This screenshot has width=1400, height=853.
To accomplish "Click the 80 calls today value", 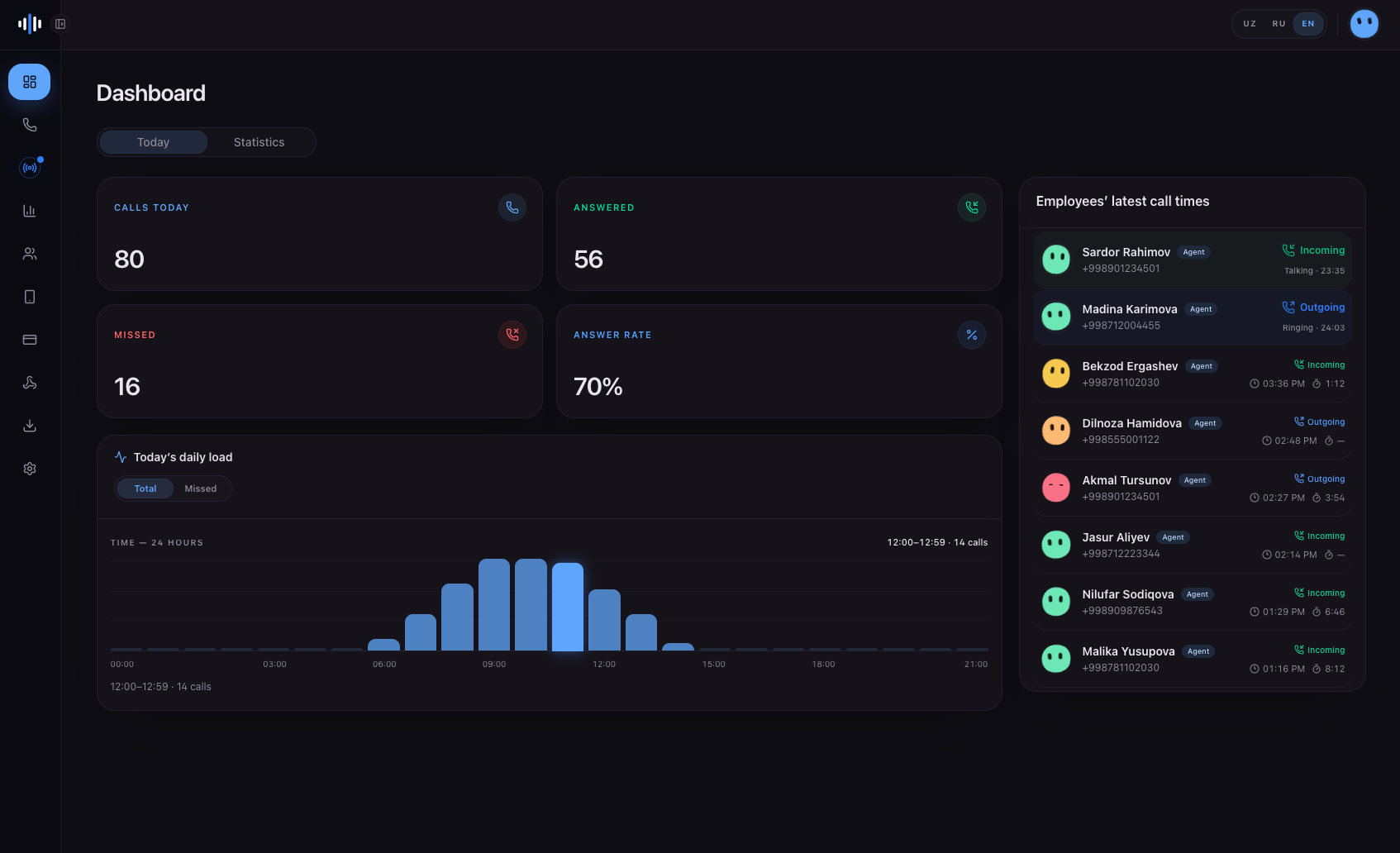I will (129, 260).
